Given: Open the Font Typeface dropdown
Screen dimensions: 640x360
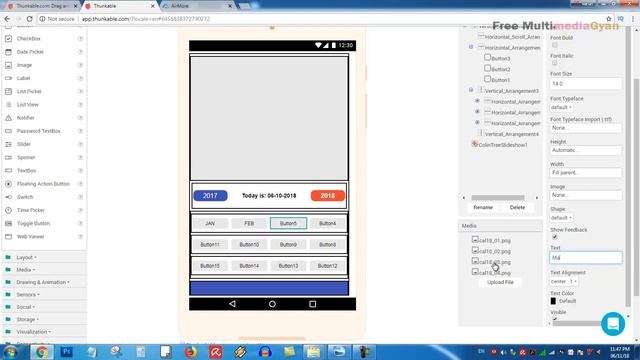Looking at the screenshot, I should [561, 107].
